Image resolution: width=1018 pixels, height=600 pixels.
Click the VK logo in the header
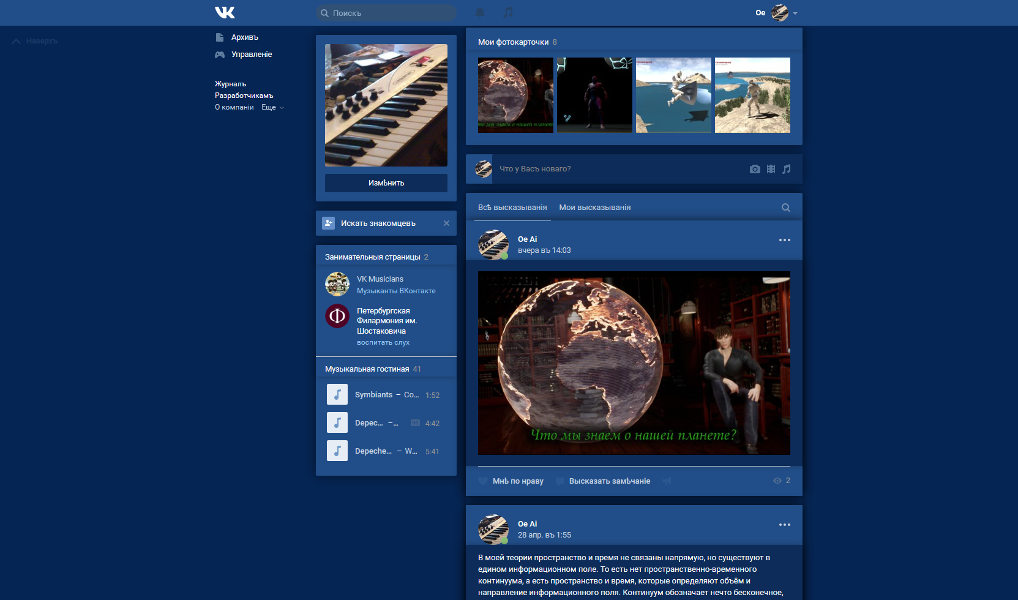226,12
